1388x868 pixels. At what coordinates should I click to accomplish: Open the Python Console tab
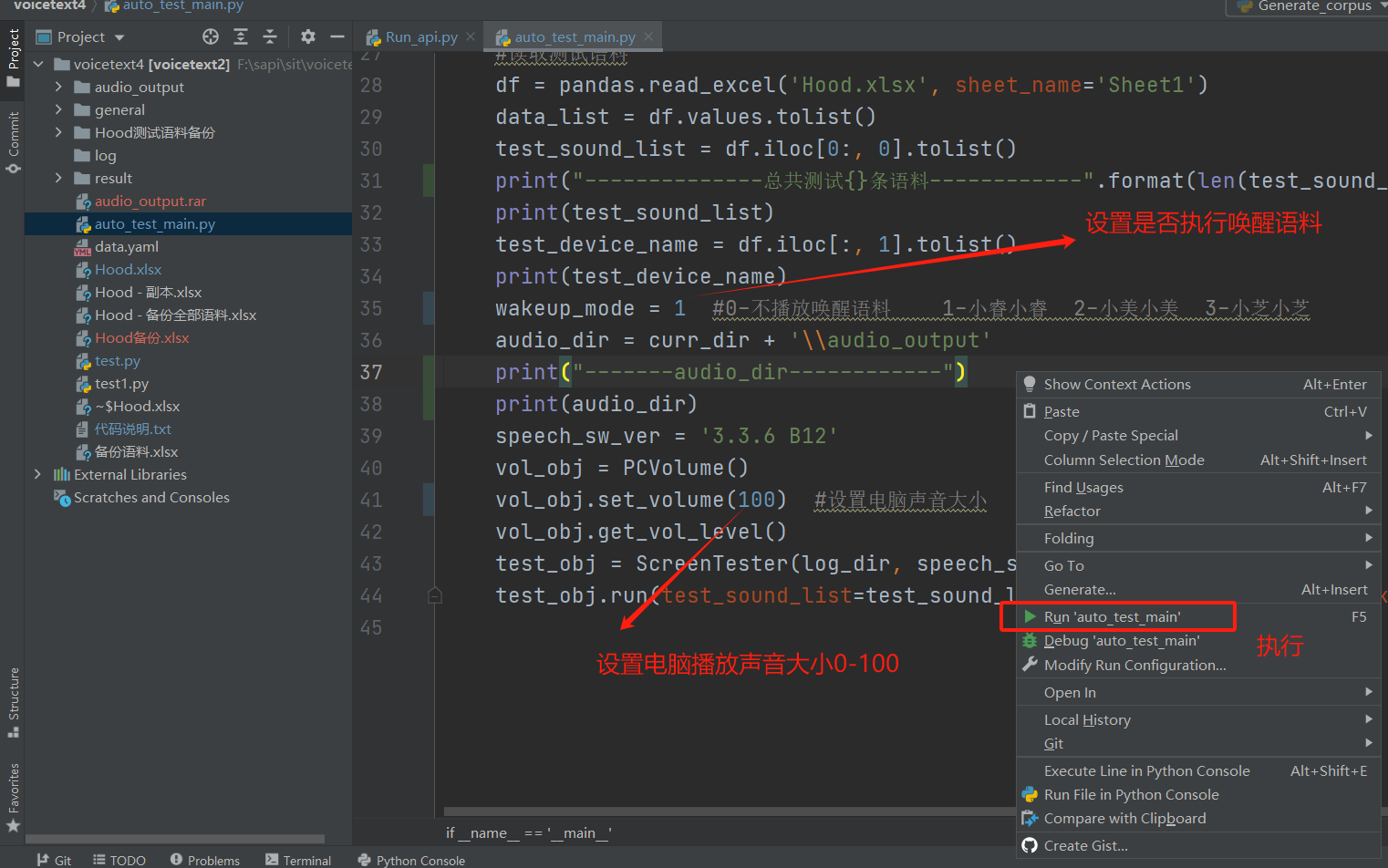pyautogui.click(x=411, y=860)
